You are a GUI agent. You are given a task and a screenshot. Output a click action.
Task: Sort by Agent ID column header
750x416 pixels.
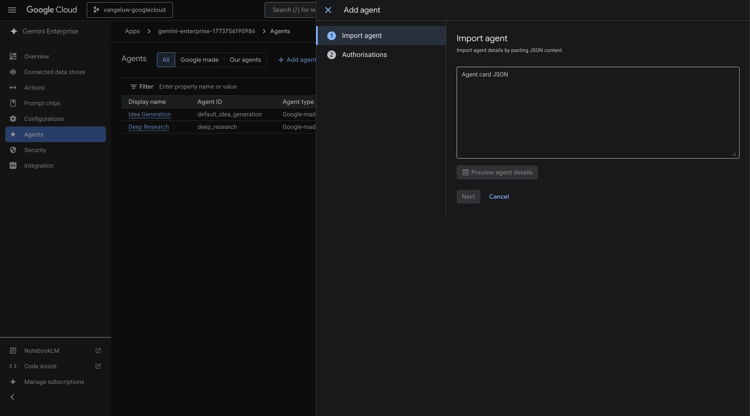[210, 102]
